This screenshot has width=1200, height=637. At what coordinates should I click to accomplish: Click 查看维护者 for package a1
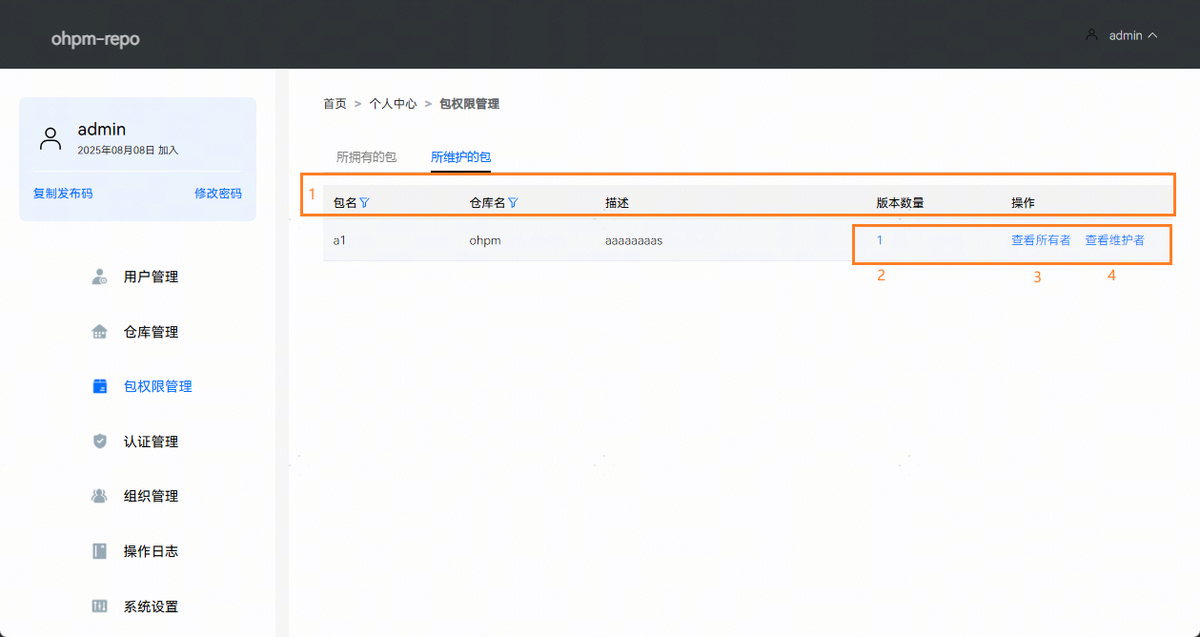1114,240
